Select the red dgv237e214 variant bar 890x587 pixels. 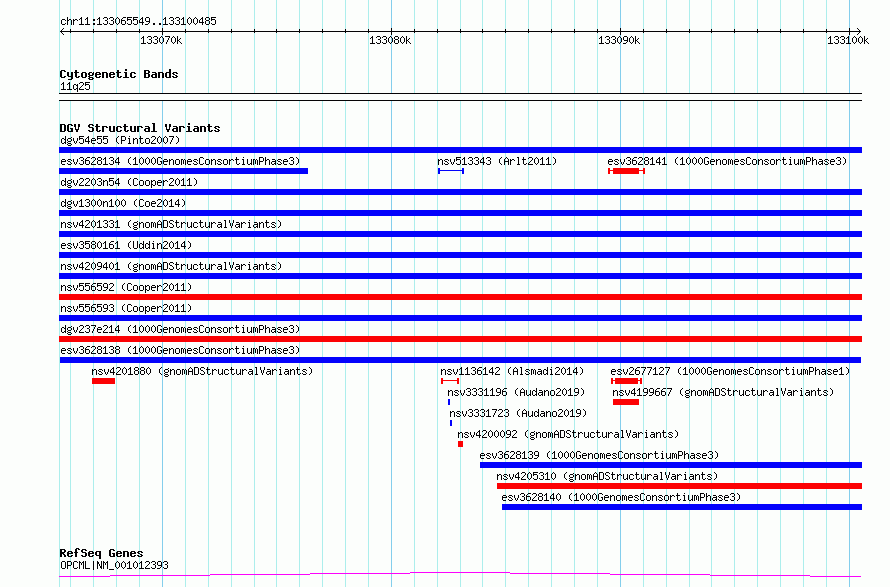pyautogui.click(x=460, y=339)
